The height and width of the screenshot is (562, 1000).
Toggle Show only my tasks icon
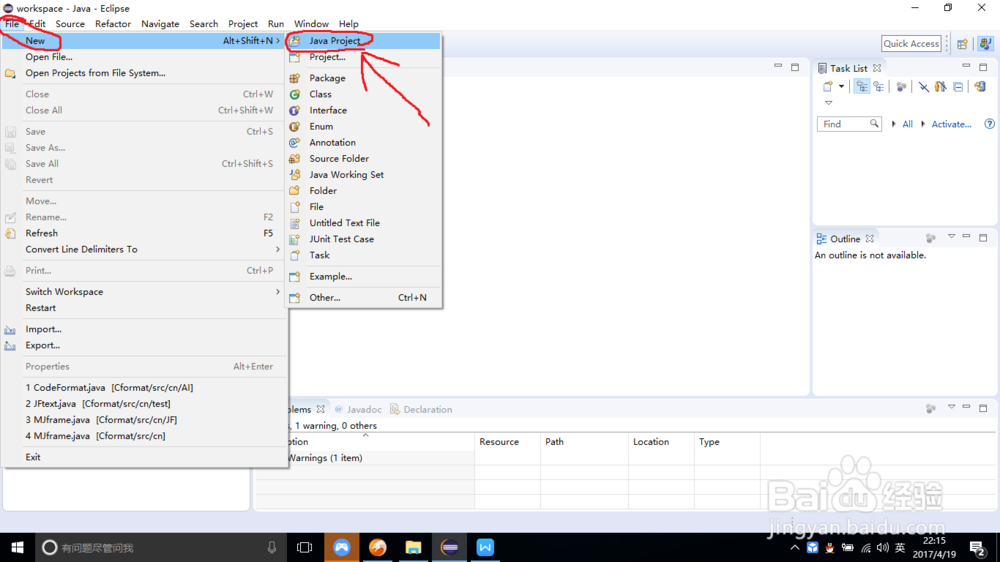point(941,87)
